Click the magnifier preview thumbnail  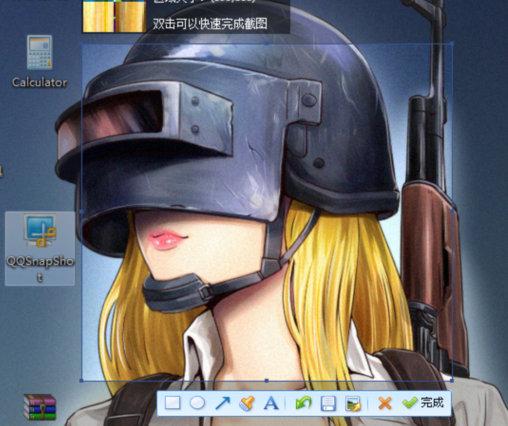click(114, 16)
